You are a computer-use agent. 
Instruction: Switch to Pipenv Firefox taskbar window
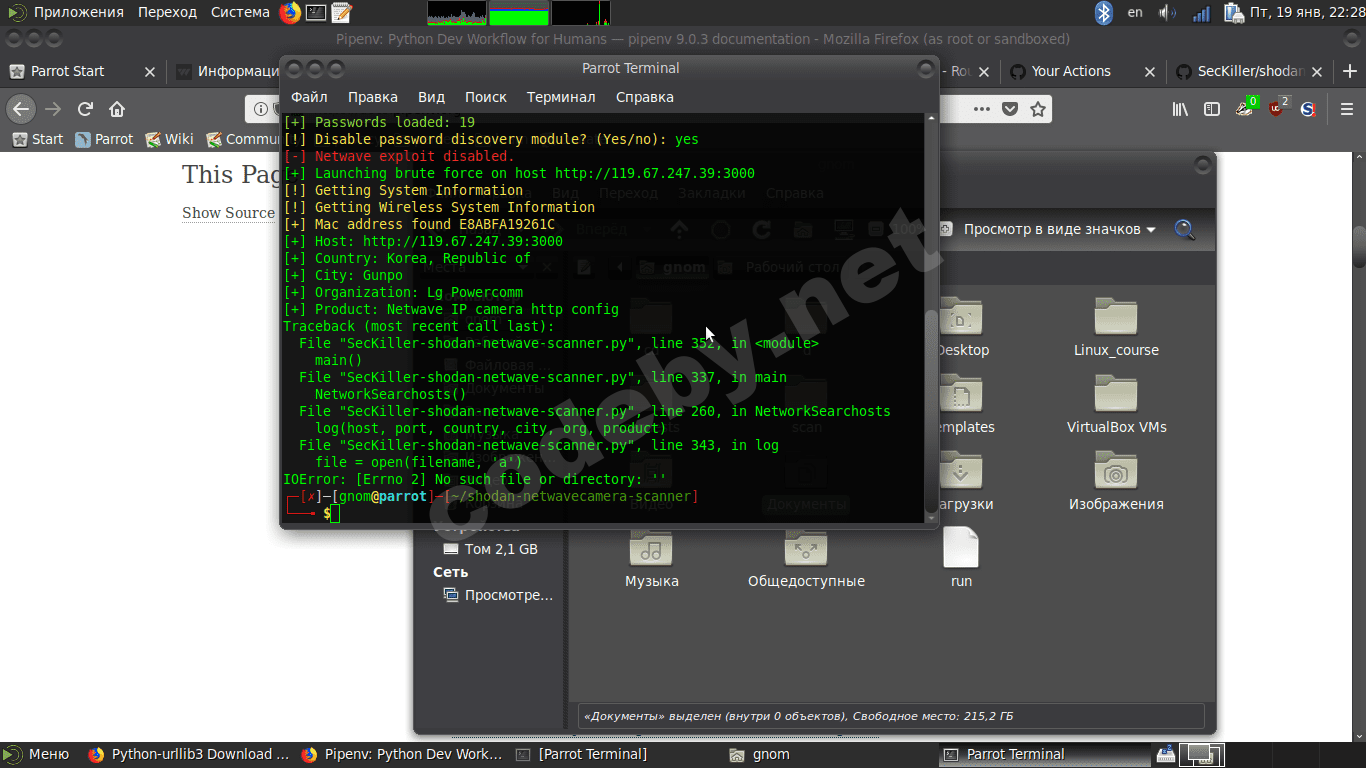[x=401, y=754]
